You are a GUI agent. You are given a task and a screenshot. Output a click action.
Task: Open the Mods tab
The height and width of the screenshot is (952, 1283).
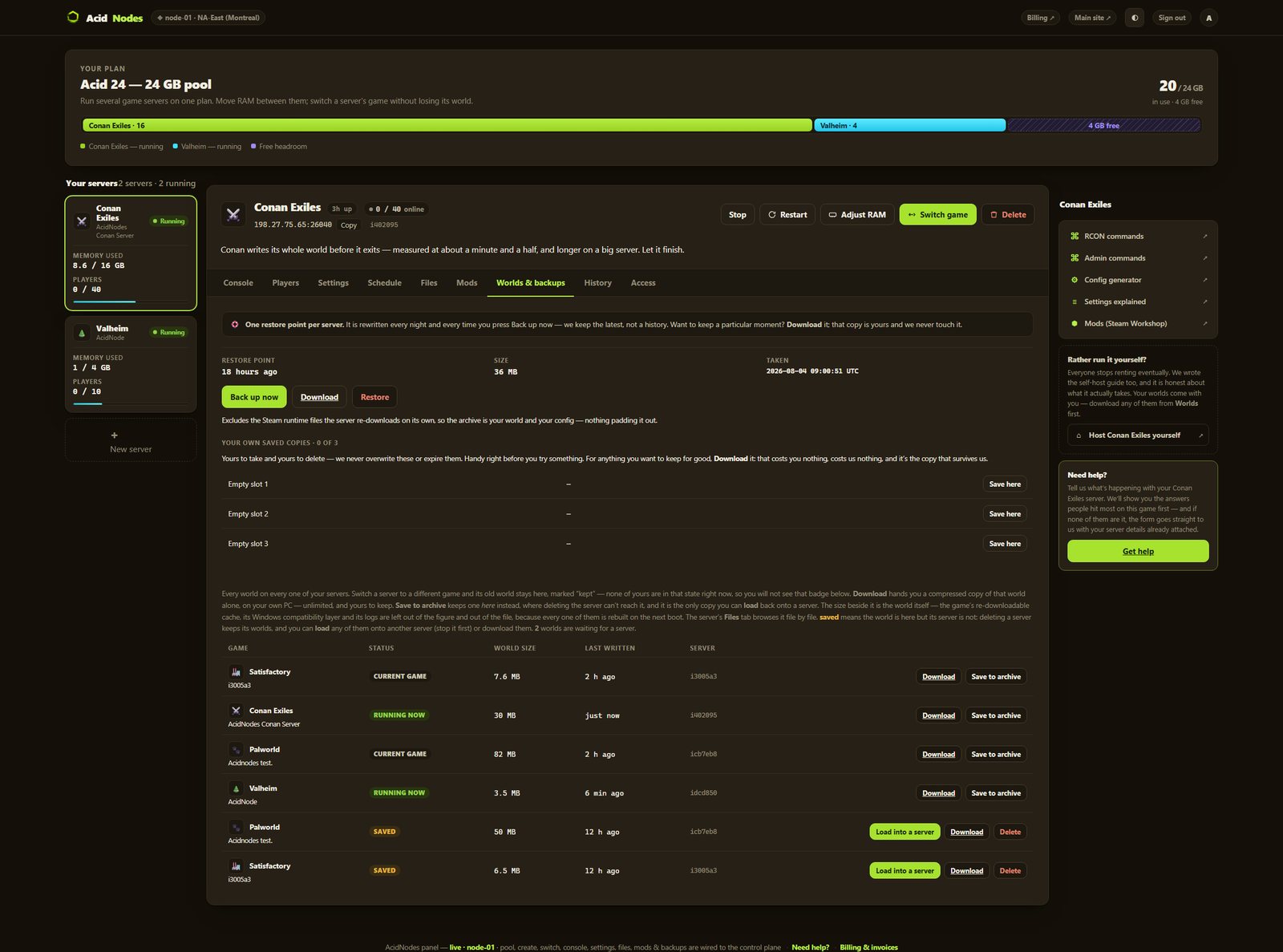[467, 283]
